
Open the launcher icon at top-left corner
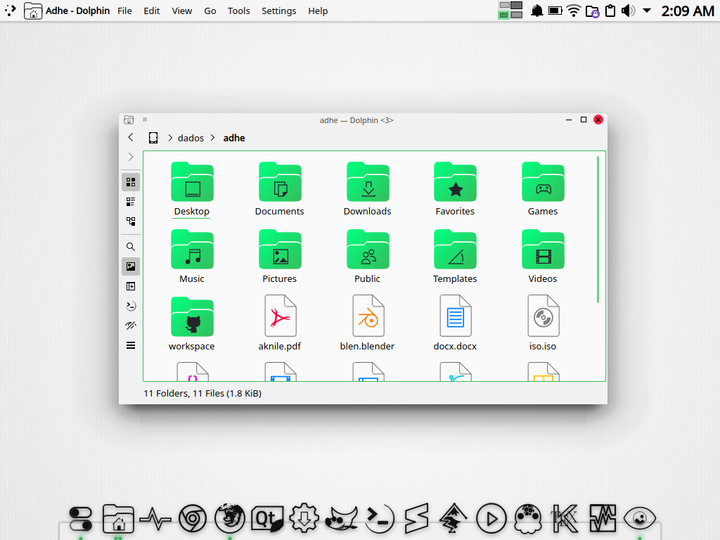pyautogui.click(x=10, y=10)
